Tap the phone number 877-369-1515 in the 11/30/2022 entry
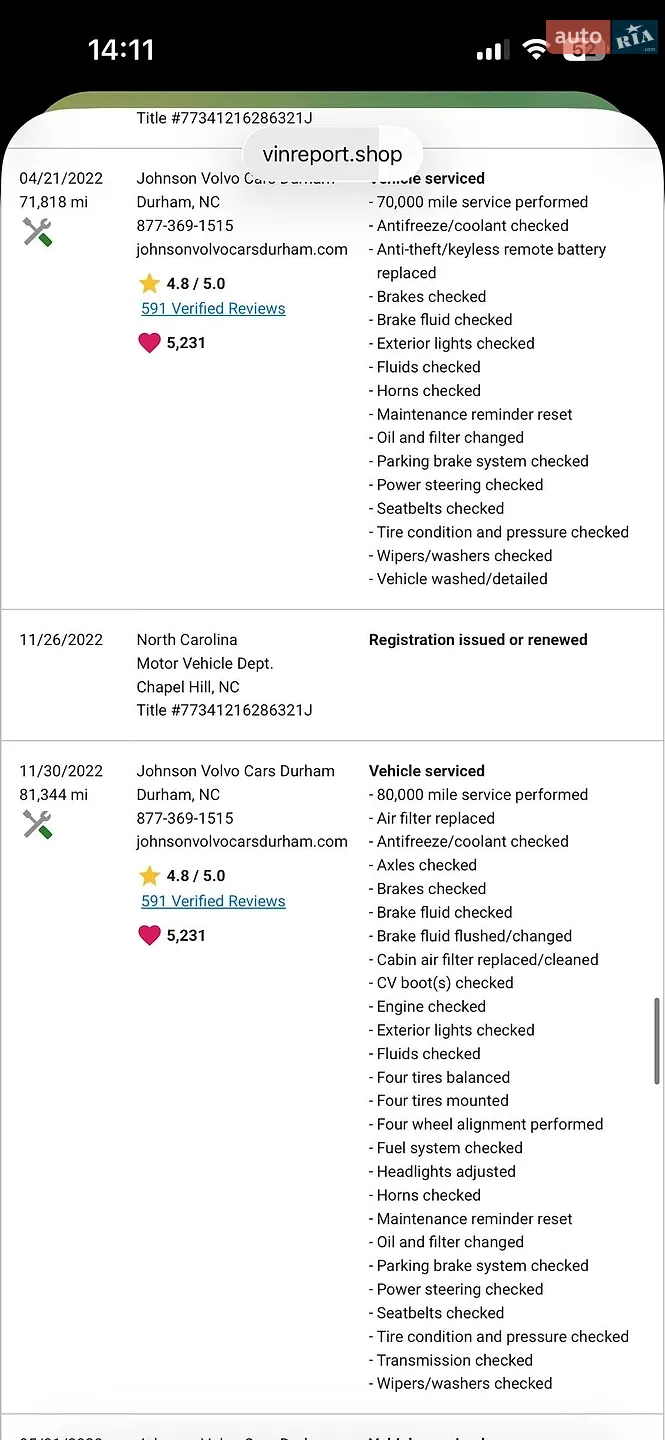 tap(185, 818)
